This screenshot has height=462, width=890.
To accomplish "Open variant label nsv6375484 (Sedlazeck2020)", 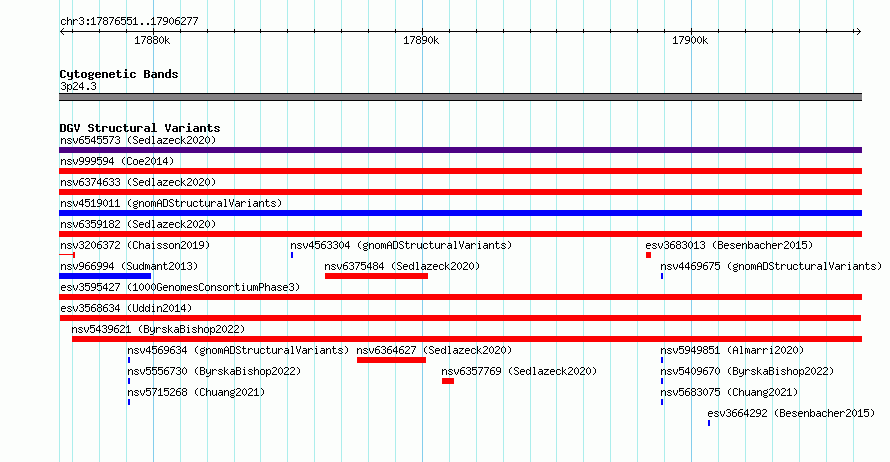I will coord(402,266).
